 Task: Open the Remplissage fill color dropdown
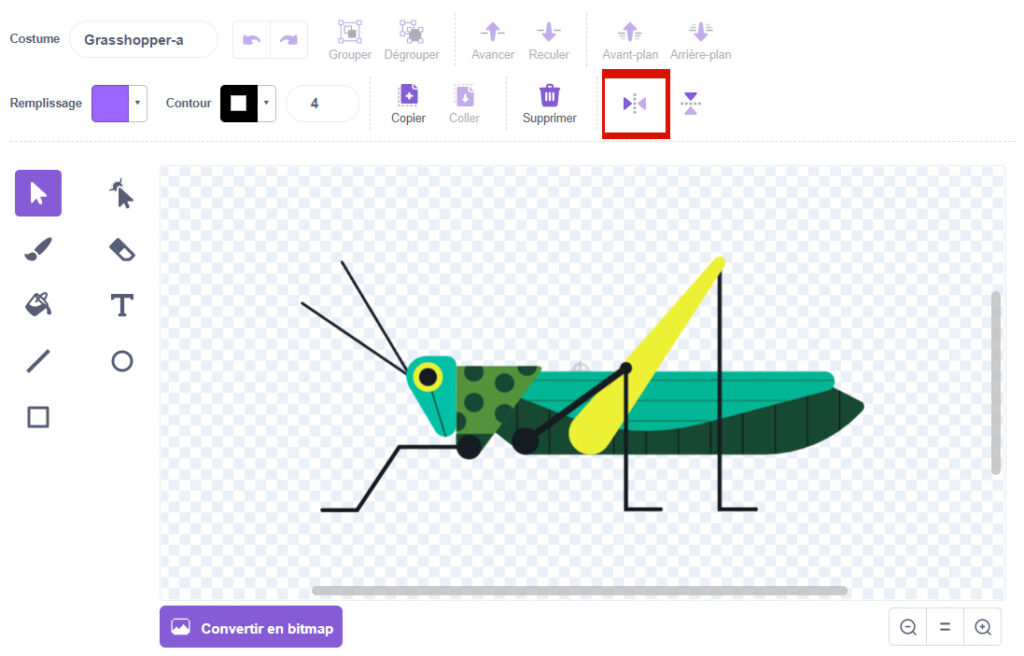(x=138, y=103)
